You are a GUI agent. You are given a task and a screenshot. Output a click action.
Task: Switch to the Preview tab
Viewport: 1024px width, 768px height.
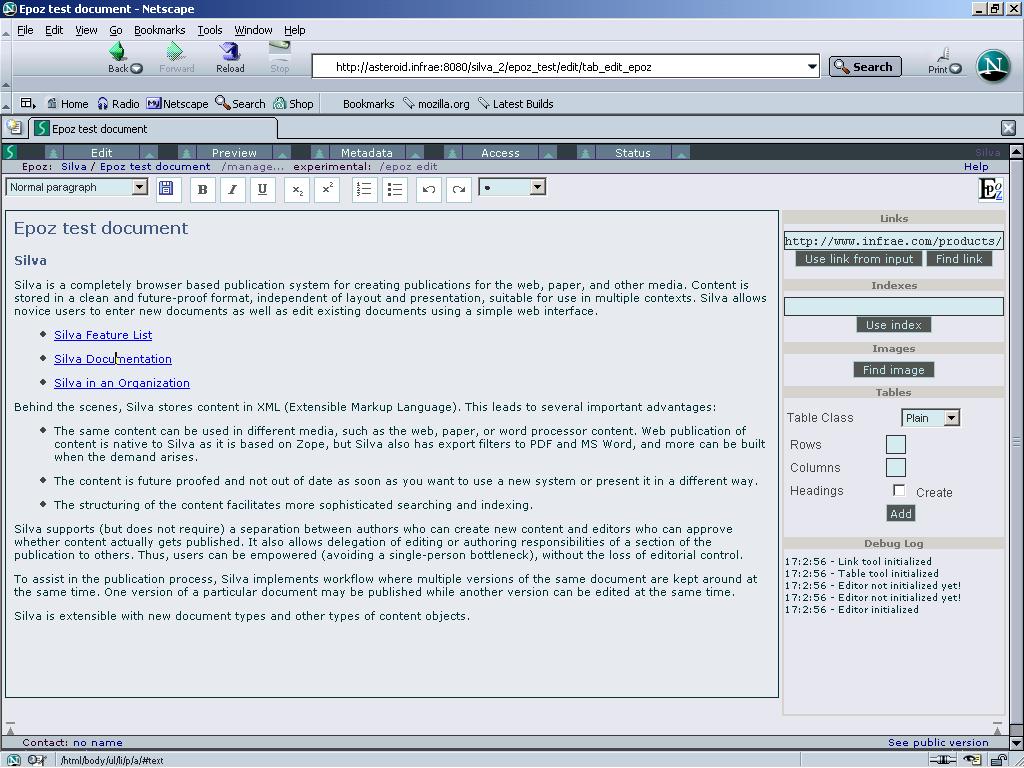point(234,152)
